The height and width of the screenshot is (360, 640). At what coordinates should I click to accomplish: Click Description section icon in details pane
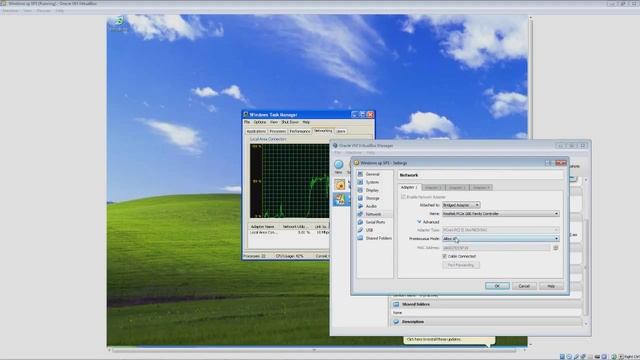click(x=396, y=322)
